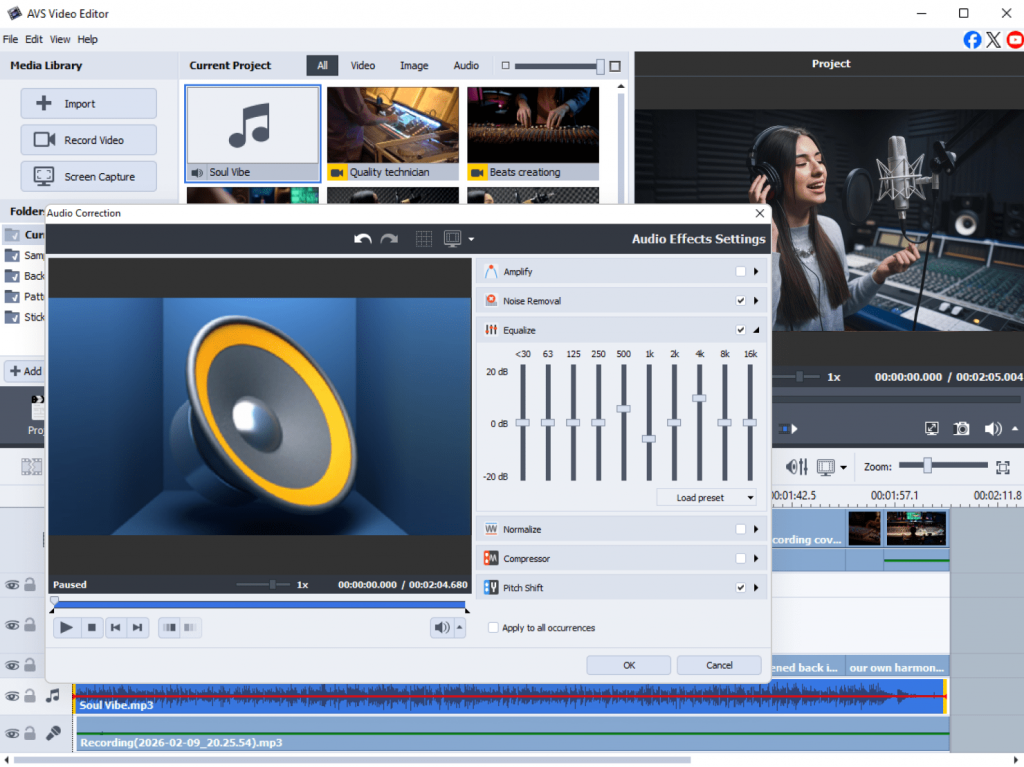
Task: Jump to the next frame in preview
Action: coord(138,627)
